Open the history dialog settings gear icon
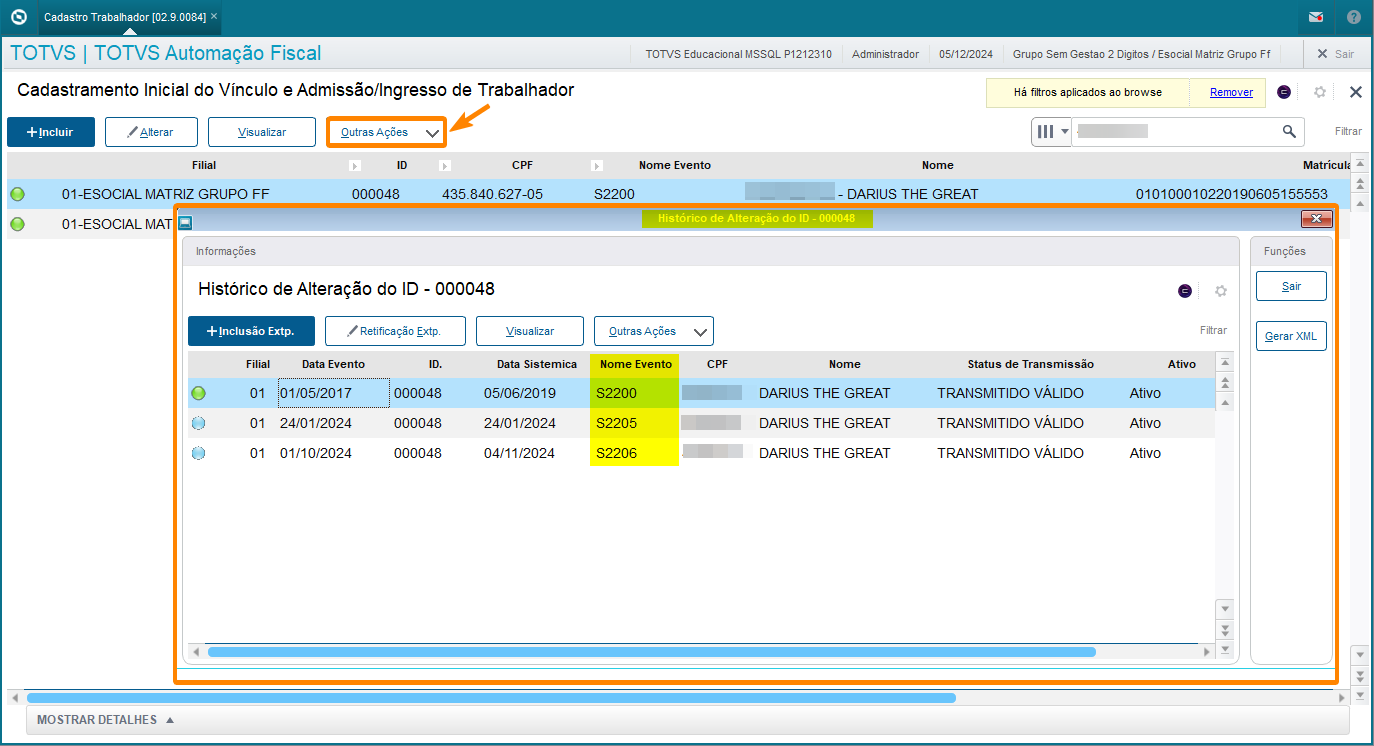The height and width of the screenshot is (746, 1374). 1221,291
